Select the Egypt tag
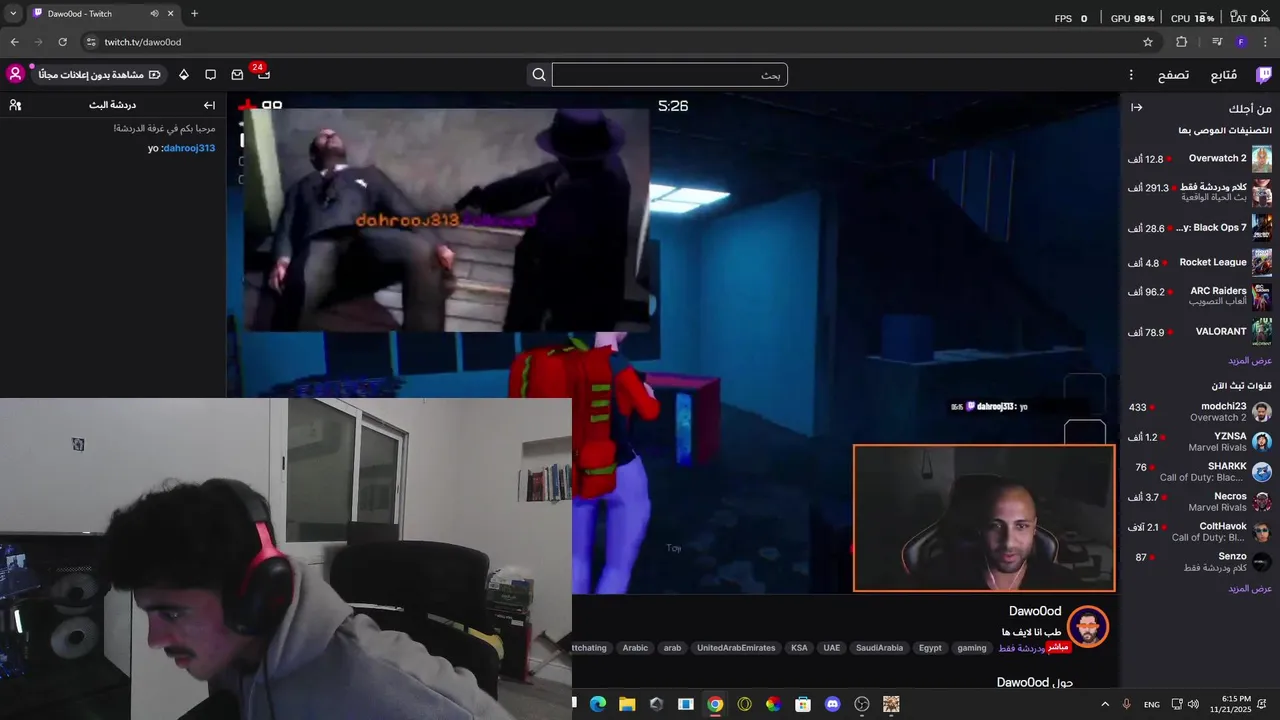 click(x=930, y=648)
